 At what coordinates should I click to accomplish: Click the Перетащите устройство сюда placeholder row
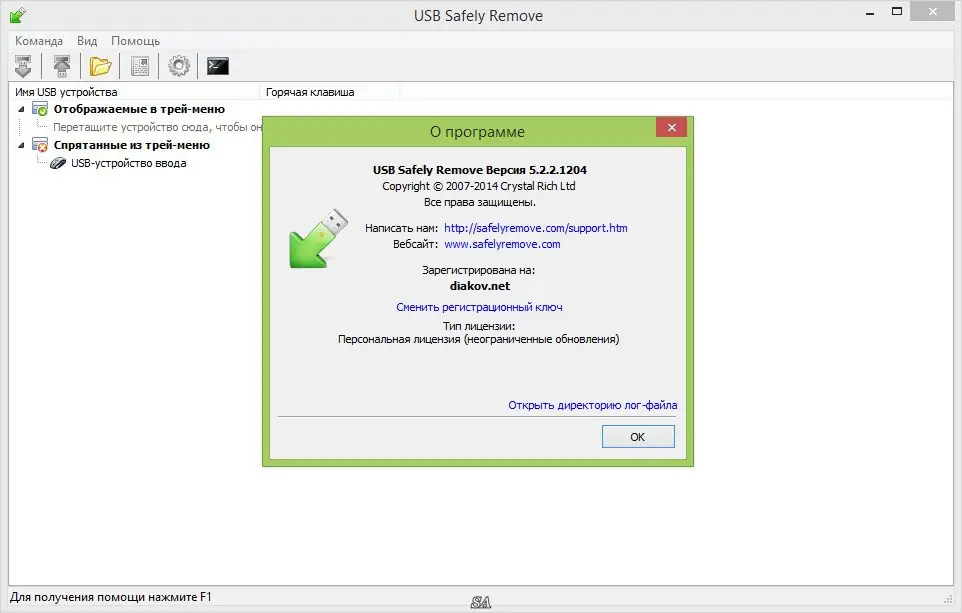pyautogui.click(x=158, y=127)
